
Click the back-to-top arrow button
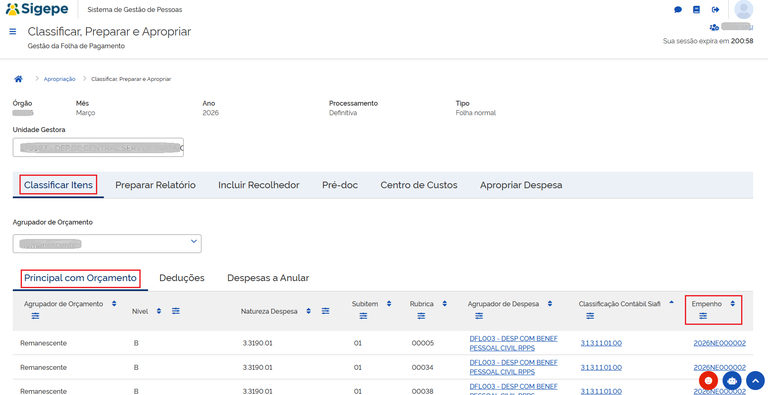click(755, 380)
